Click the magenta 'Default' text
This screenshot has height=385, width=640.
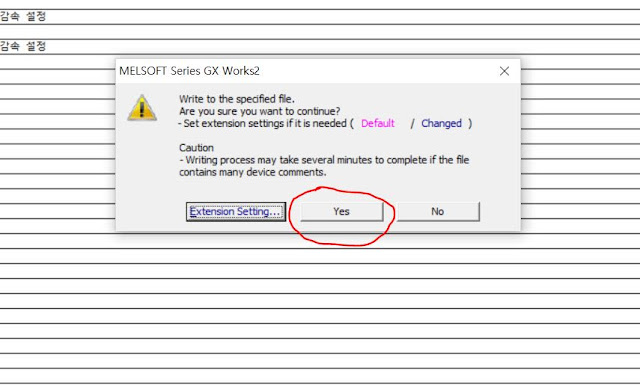[378, 123]
